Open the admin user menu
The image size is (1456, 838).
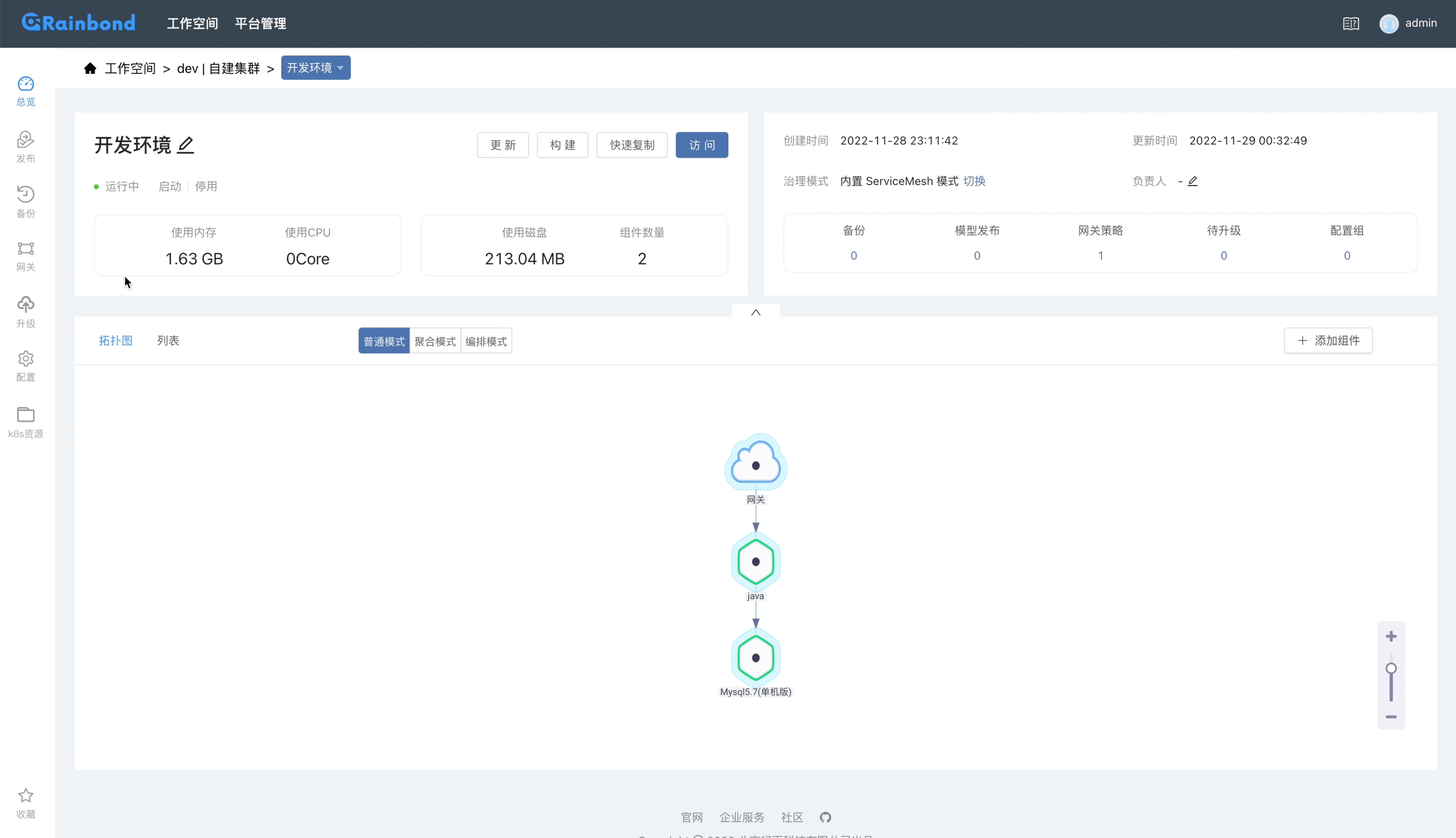[x=1408, y=24]
